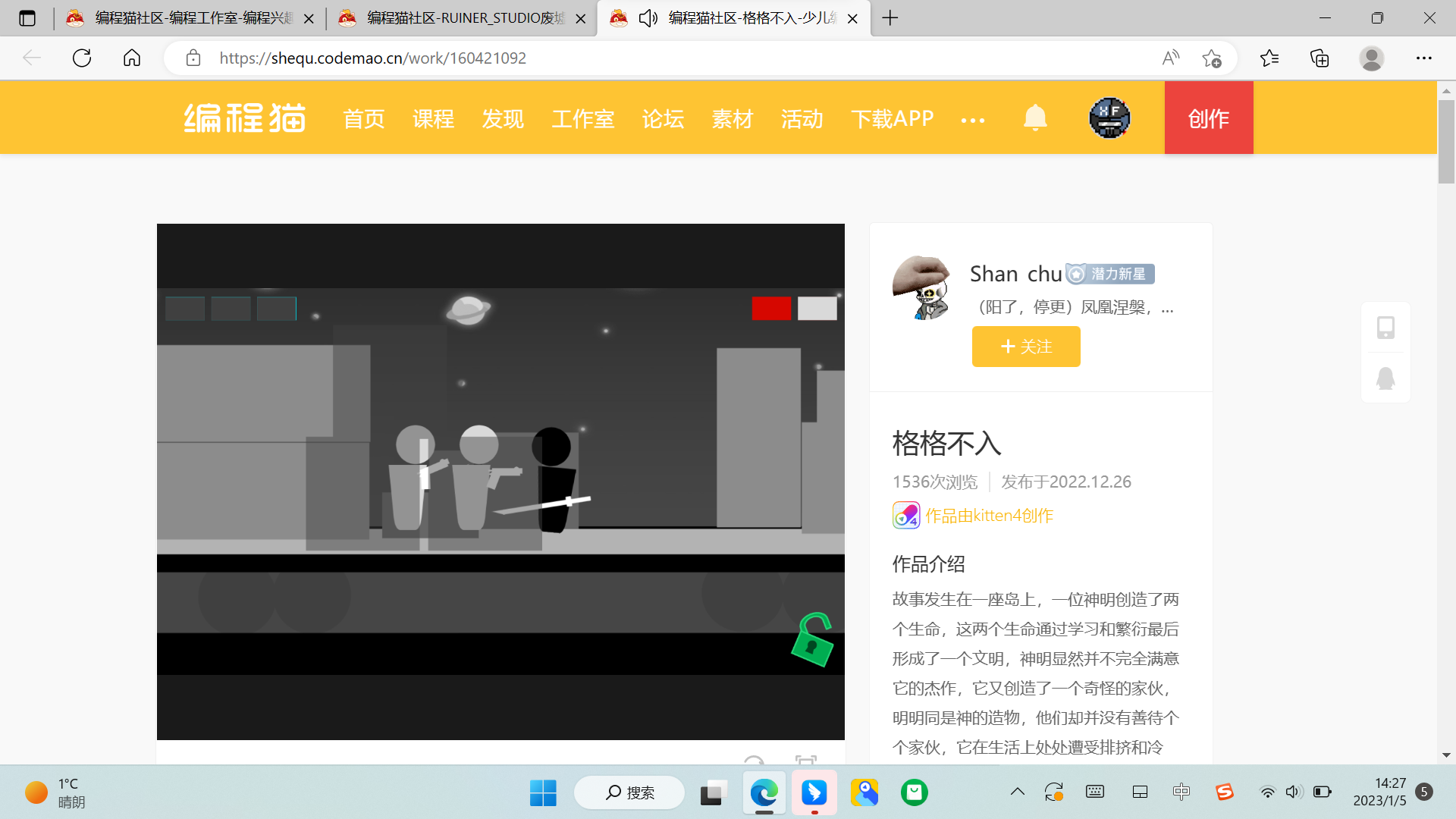1456x819 pixels.
Task: Refresh the current page
Action: click(82, 58)
